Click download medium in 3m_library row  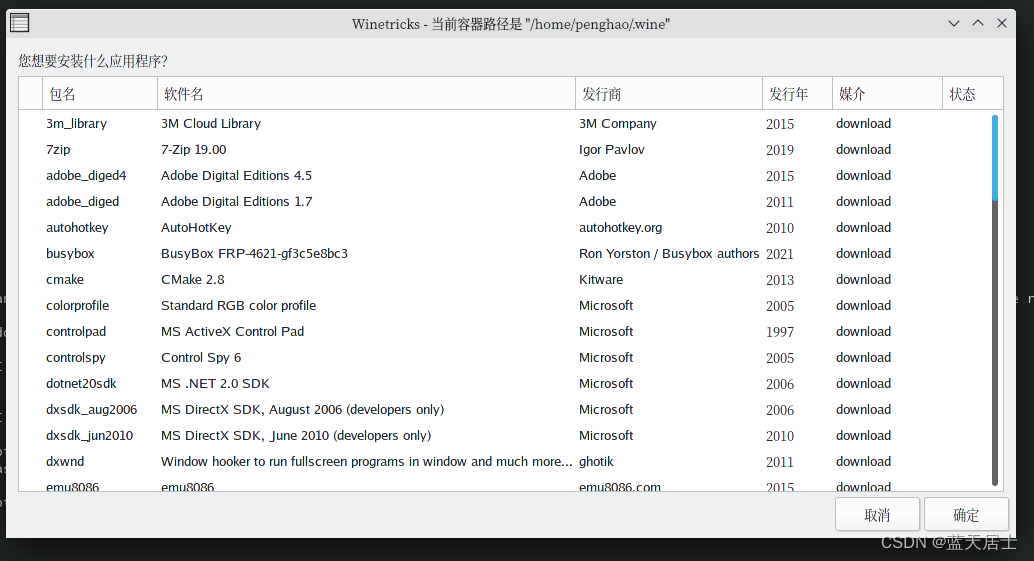point(863,123)
